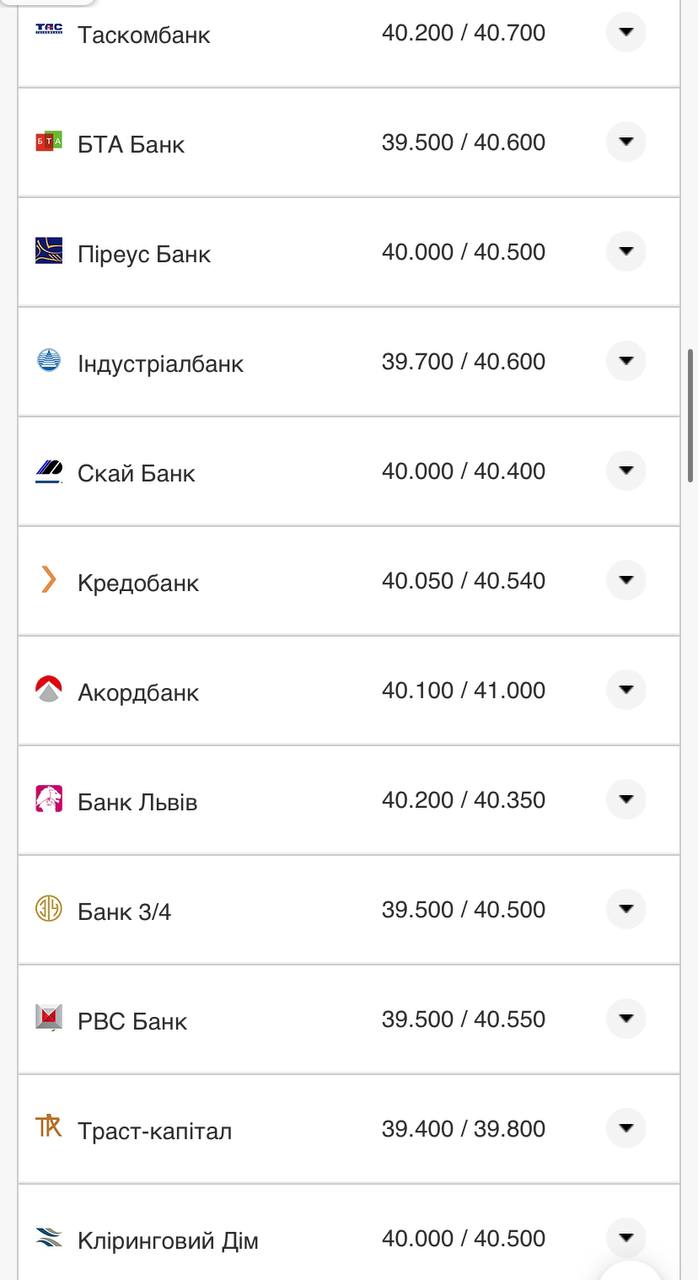Screen dimensions: 698x1280
Task: Open the Кредобанк bank name link
Action: tap(138, 583)
